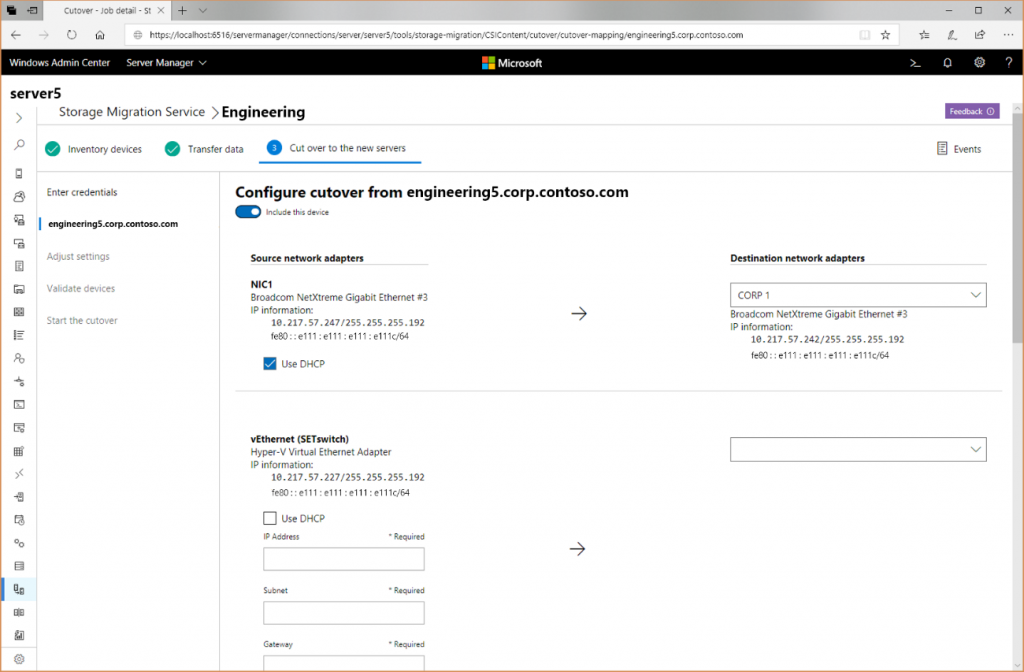Open the Azure hybrid cloud icon

[19, 197]
